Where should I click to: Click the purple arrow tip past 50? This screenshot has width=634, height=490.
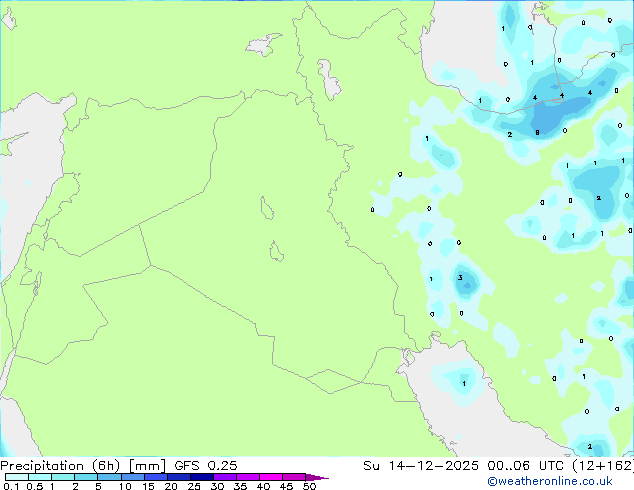pyautogui.click(x=317, y=477)
